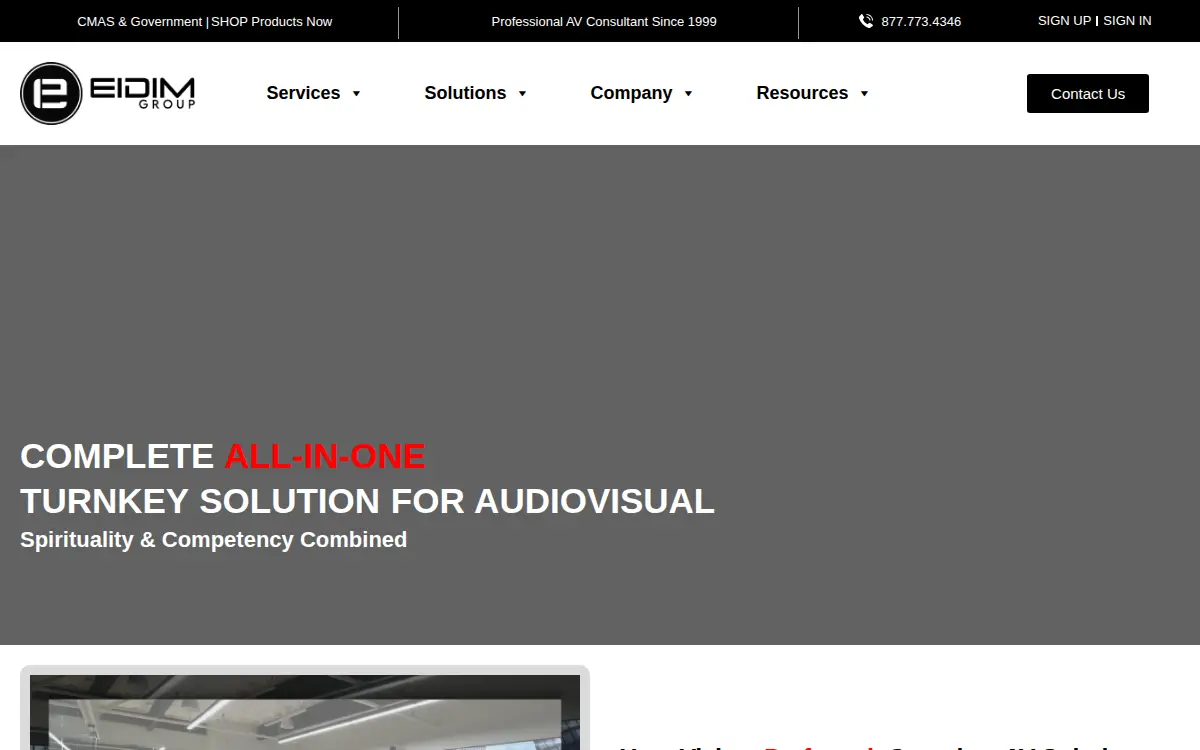Expand the Resources dropdown arrow
The width and height of the screenshot is (1200, 750).
pos(864,93)
